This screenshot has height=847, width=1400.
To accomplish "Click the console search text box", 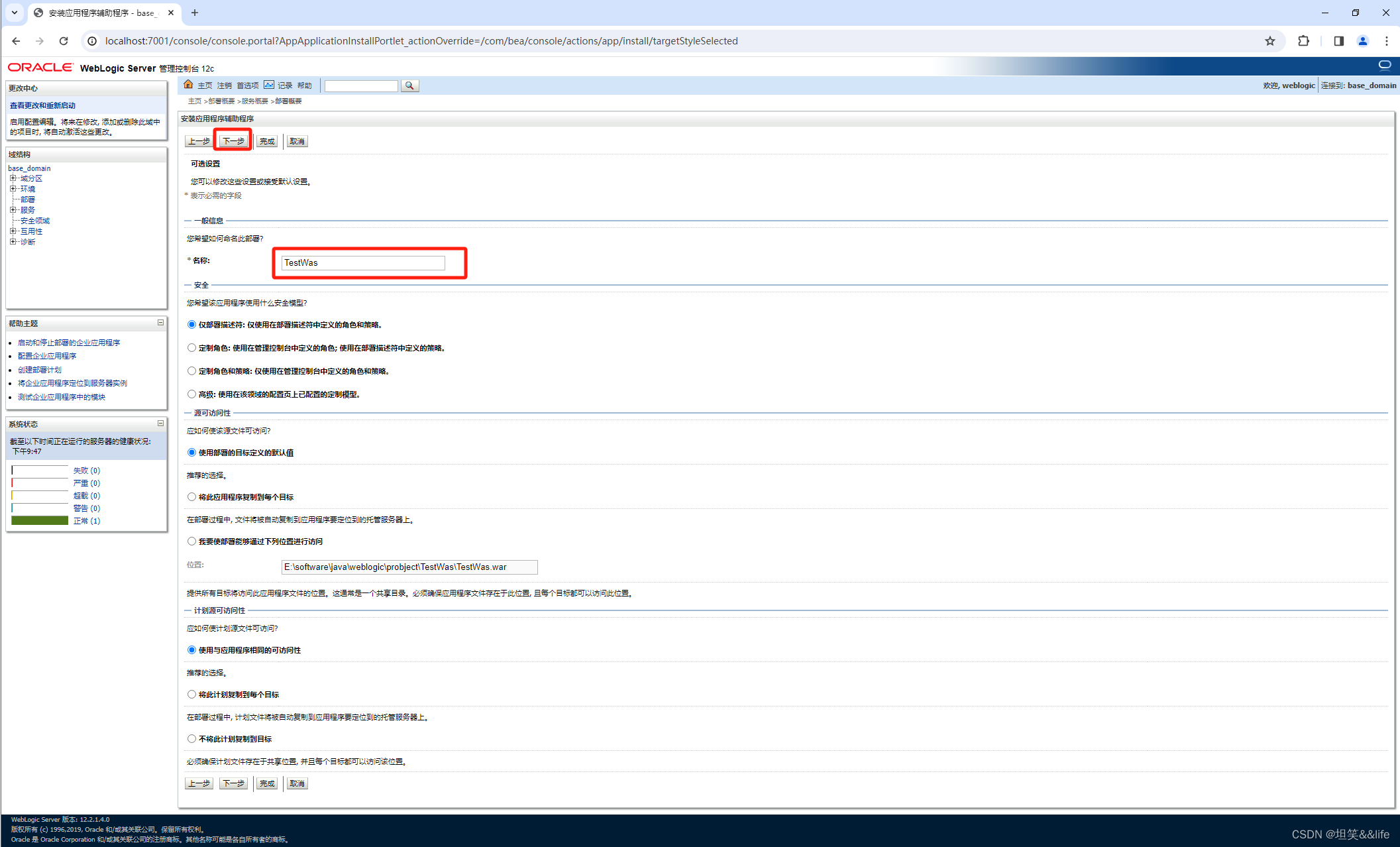I will click(361, 85).
